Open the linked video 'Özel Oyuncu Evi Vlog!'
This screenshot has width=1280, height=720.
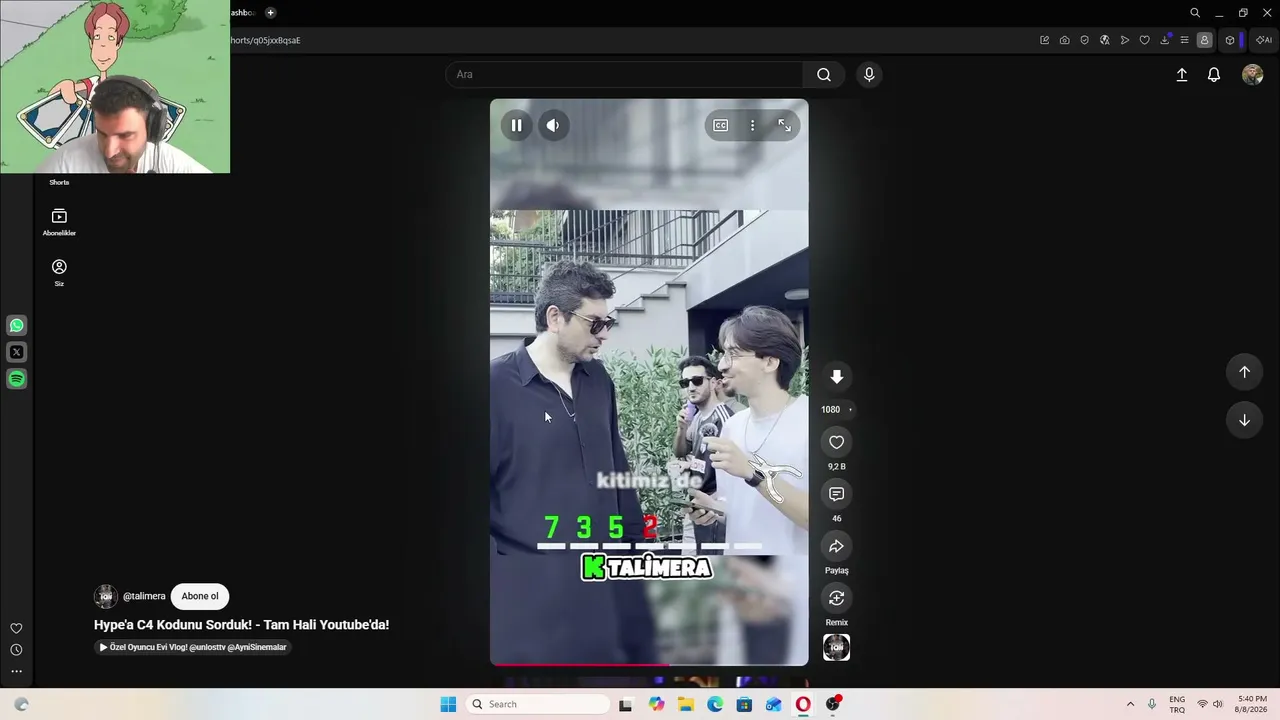(194, 647)
